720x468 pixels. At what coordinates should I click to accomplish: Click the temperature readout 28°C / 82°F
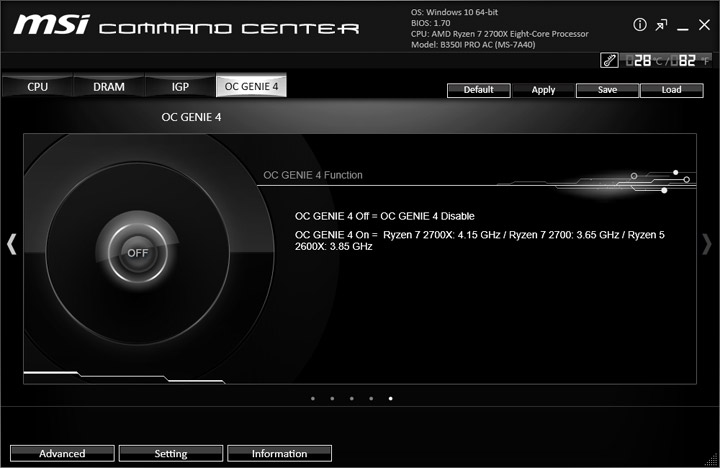click(667, 61)
